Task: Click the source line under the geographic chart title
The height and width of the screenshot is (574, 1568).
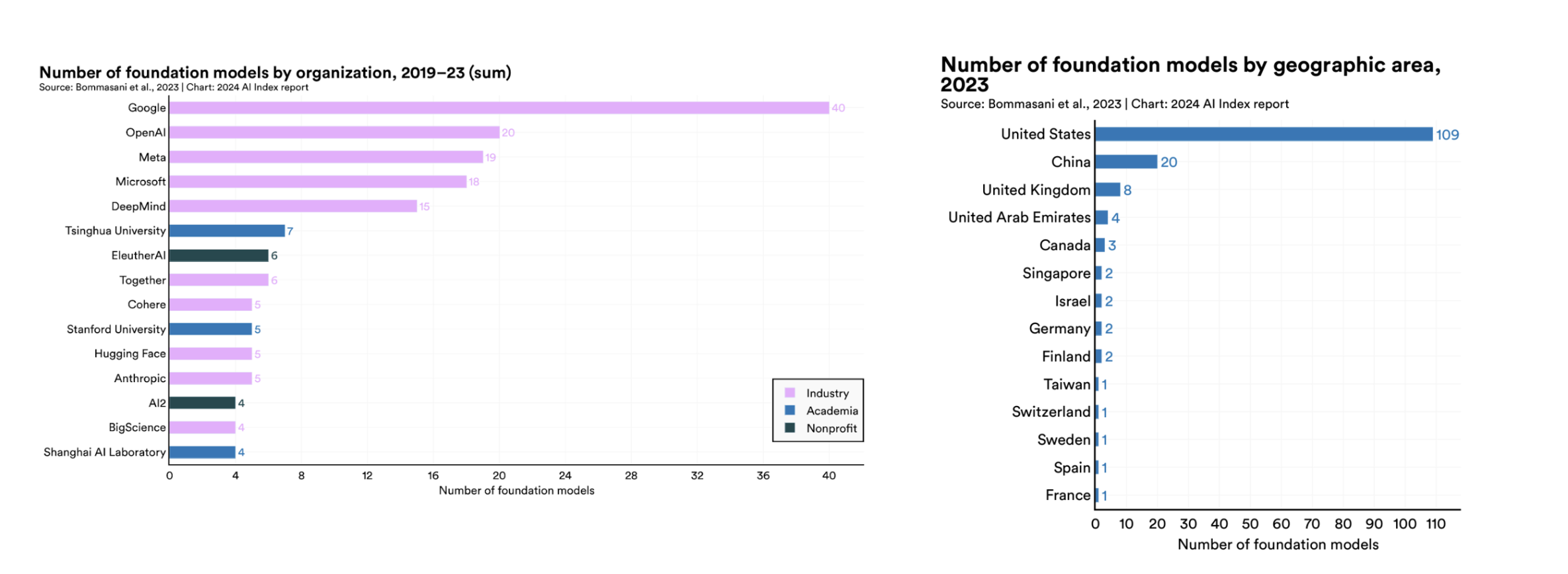Action: coord(1115,104)
